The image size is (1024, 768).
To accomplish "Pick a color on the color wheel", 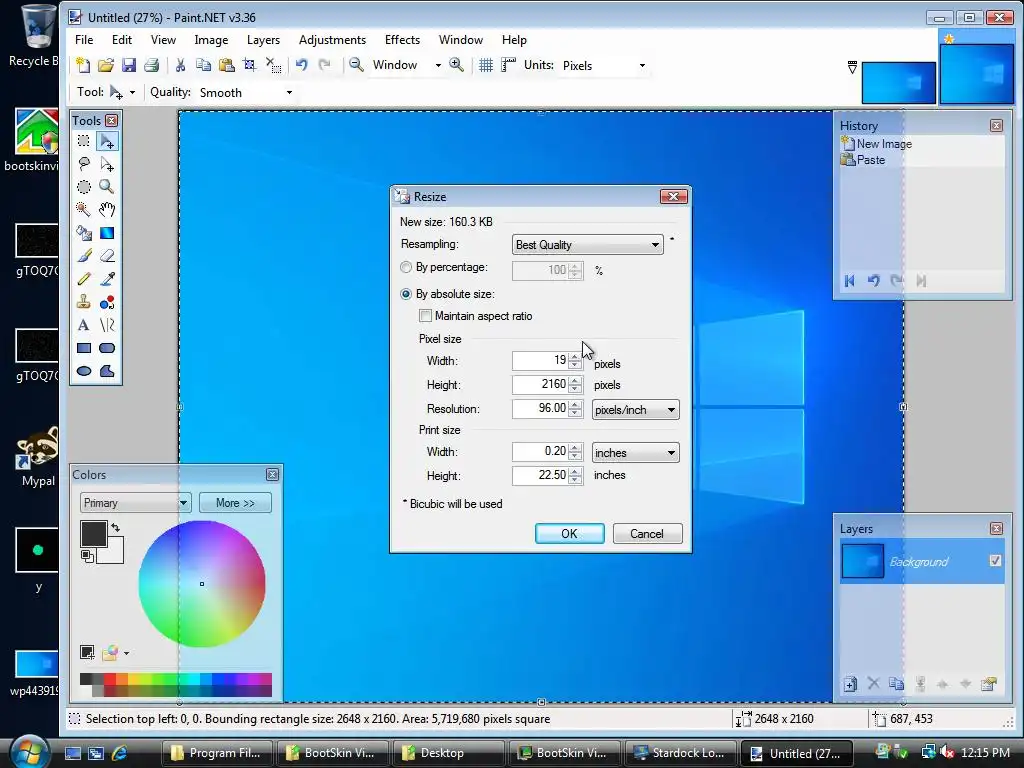I will tap(202, 584).
